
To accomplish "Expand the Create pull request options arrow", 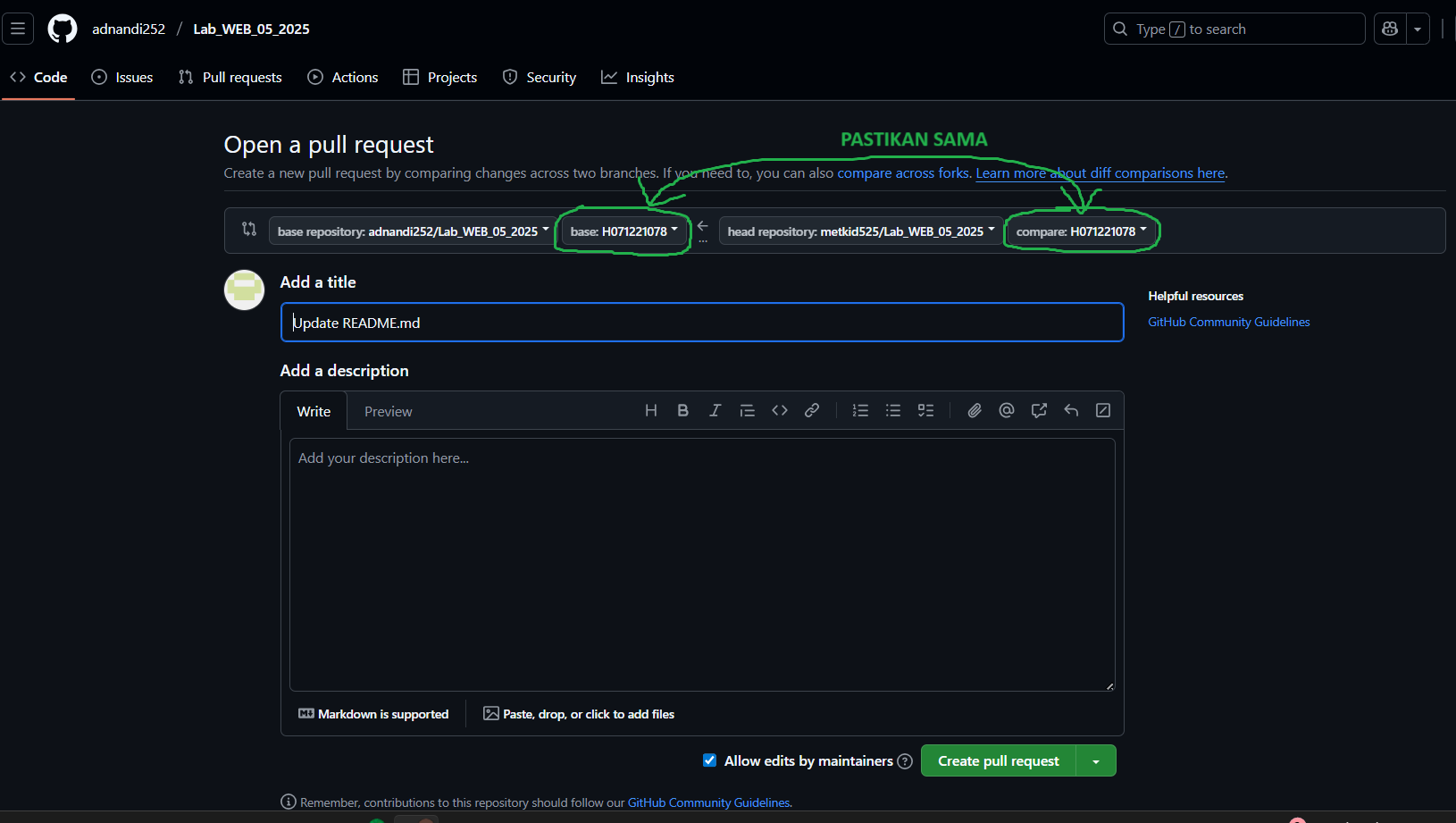I will [x=1096, y=761].
